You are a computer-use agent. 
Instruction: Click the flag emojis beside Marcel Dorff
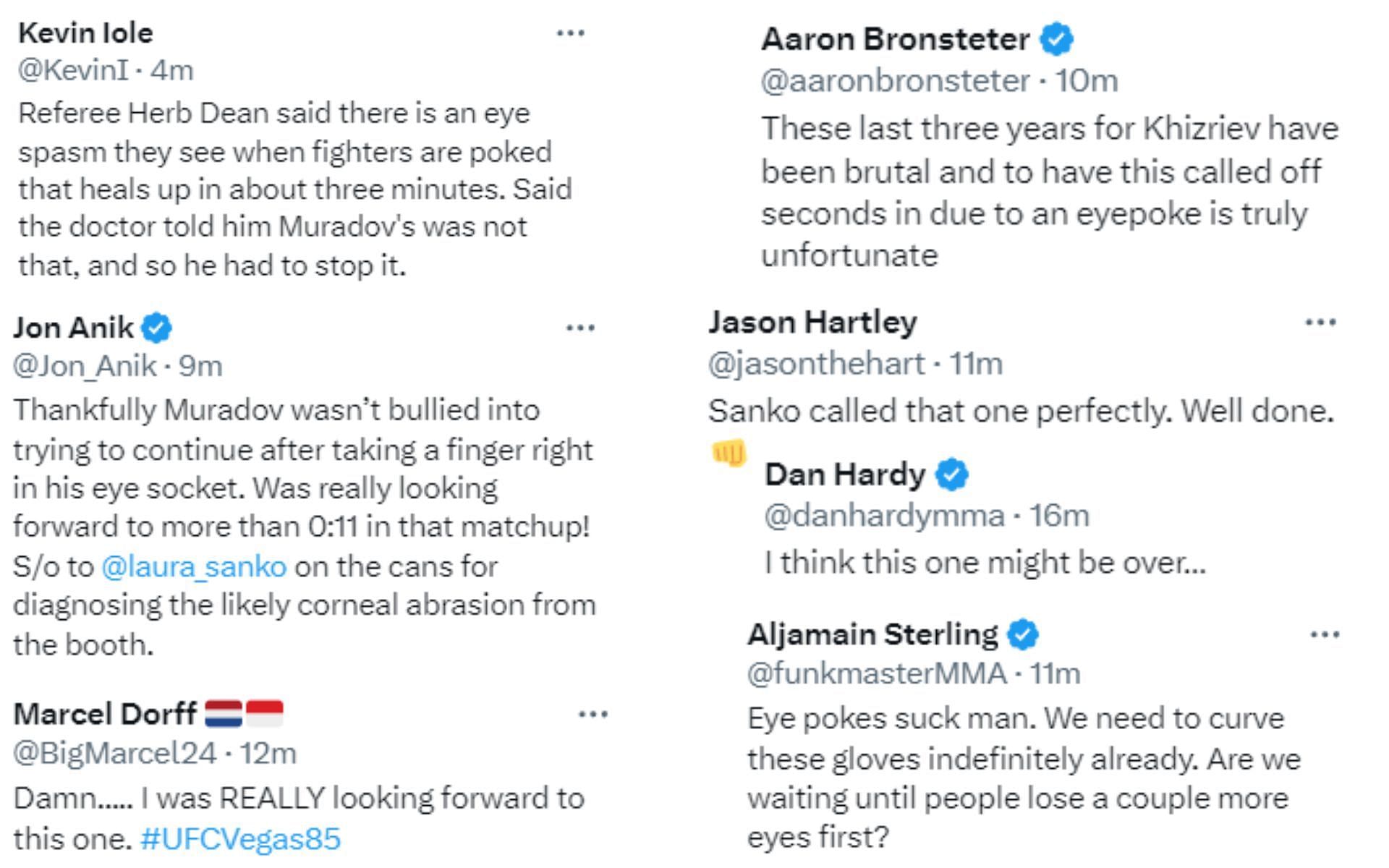(x=244, y=714)
